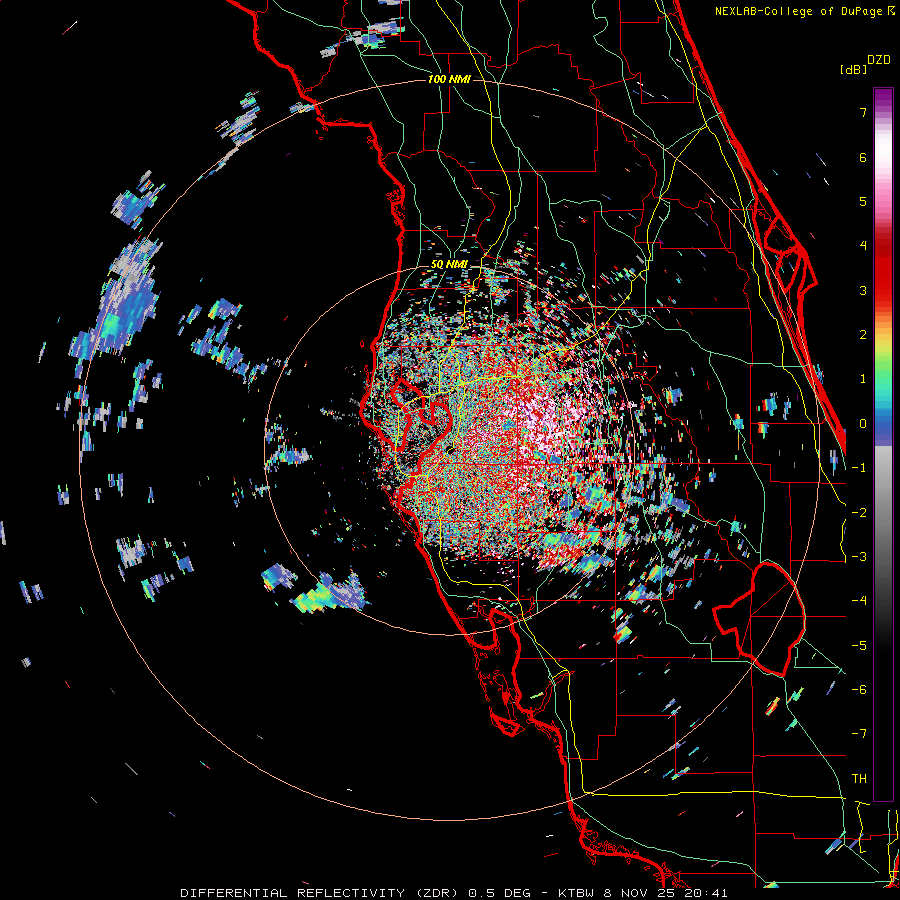Select scale value -1 on legend
Viewport: 900px width, 900px height.
click(859, 468)
